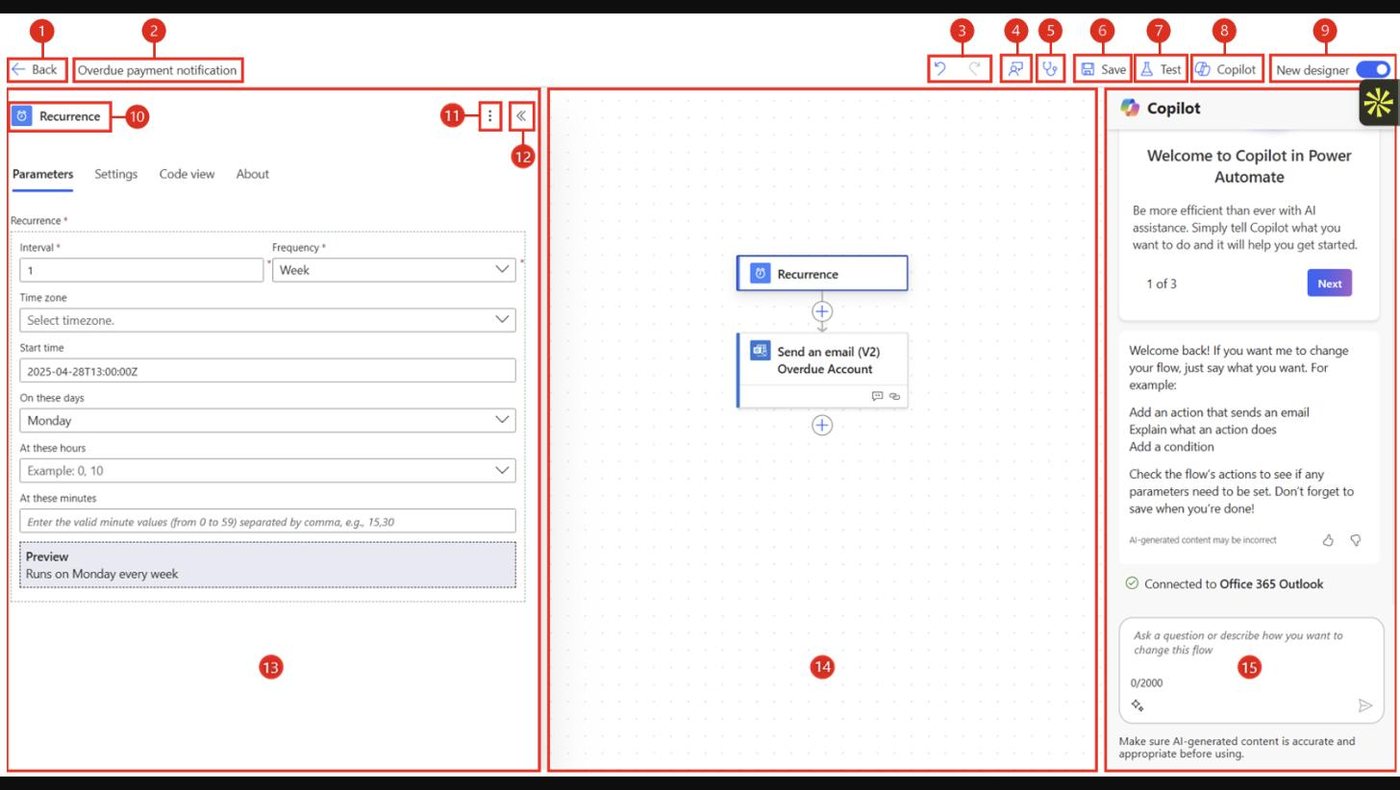Switch to the Settings tab
This screenshot has width=1400, height=790.
click(x=116, y=174)
